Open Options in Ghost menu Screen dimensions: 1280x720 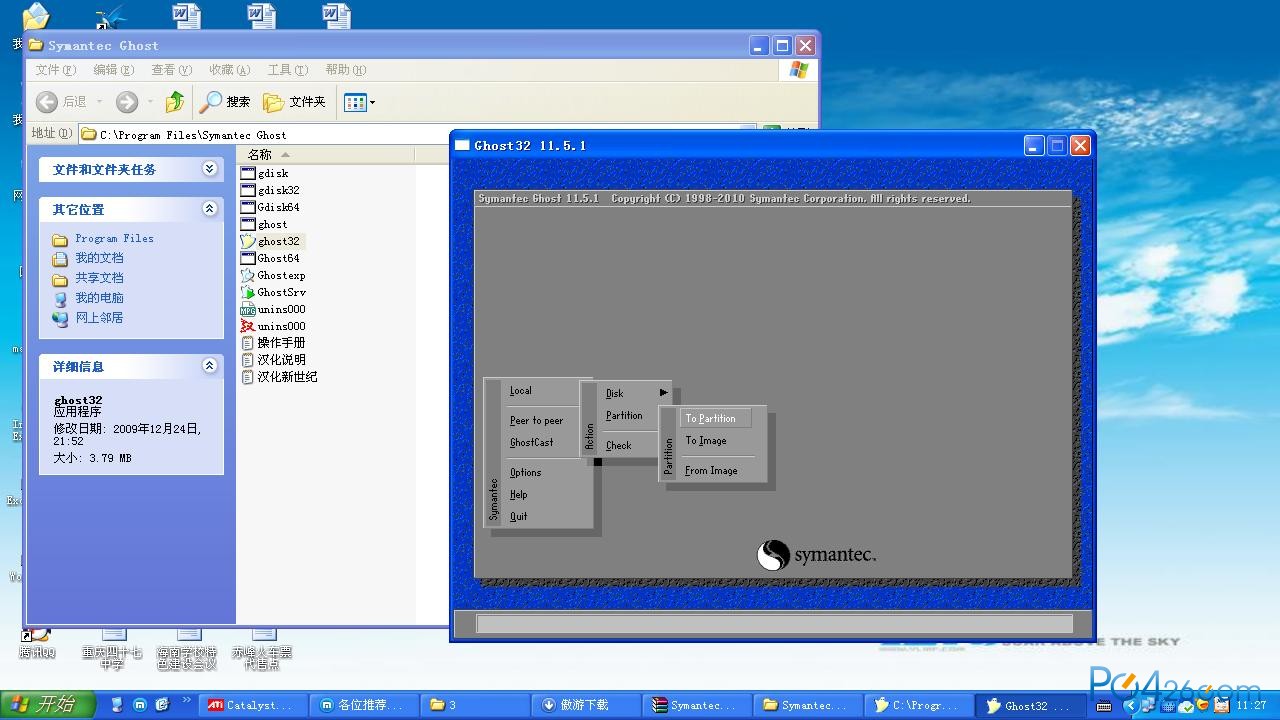point(525,473)
